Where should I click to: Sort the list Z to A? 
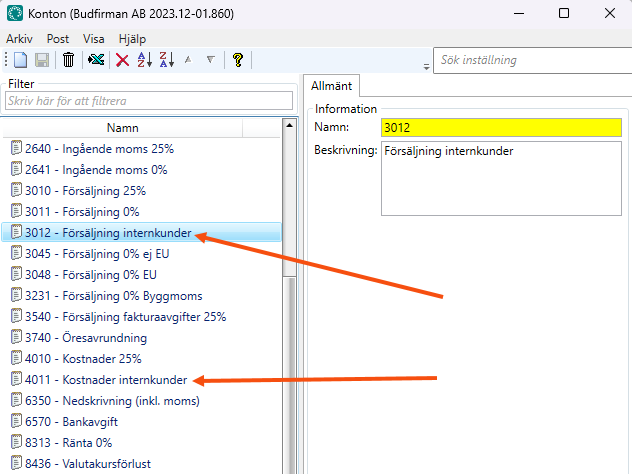pyautogui.click(x=166, y=60)
